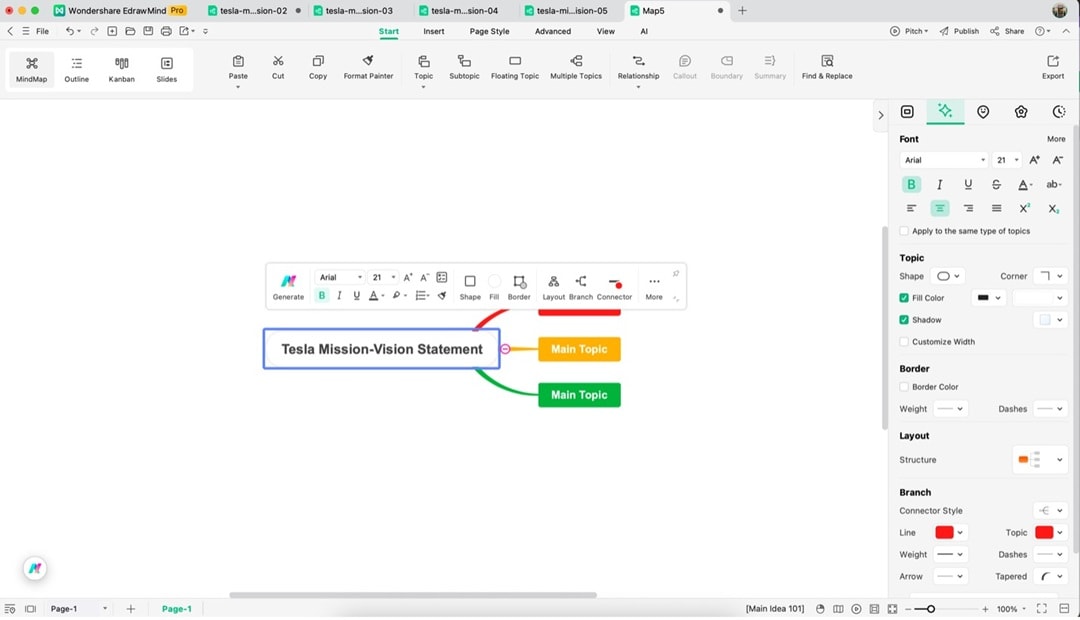
Task: Open Connector option in floating toolbar
Action: (614, 287)
